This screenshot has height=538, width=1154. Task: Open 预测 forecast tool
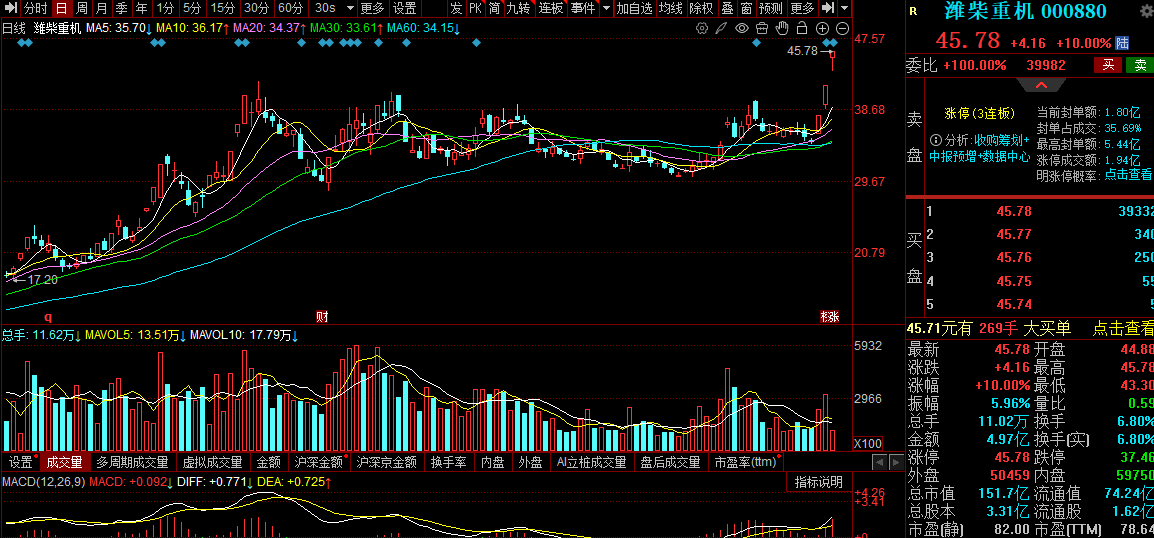tap(771, 9)
